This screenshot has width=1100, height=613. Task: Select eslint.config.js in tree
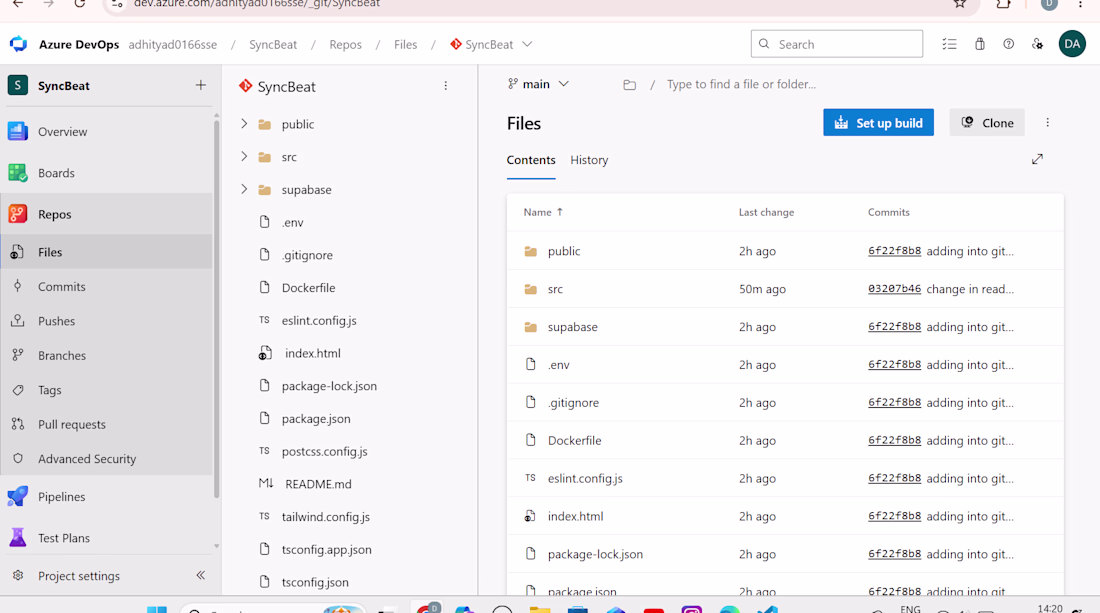pos(319,321)
